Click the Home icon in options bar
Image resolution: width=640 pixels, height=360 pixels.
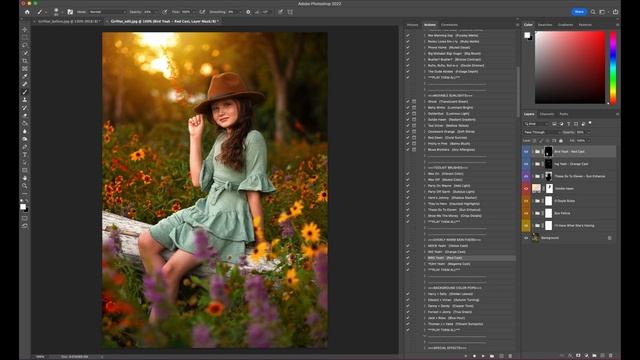pyautogui.click(x=27, y=12)
